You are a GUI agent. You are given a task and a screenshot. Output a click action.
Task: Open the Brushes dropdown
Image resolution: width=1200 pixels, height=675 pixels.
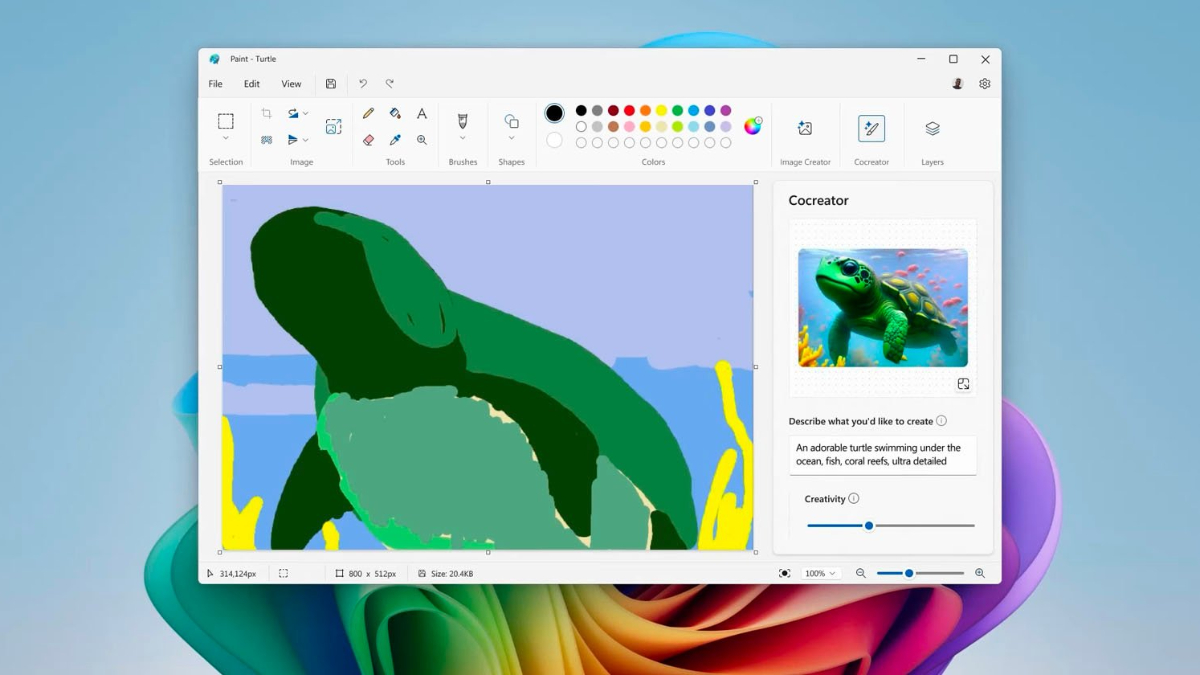pyautogui.click(x=462, y=138)
